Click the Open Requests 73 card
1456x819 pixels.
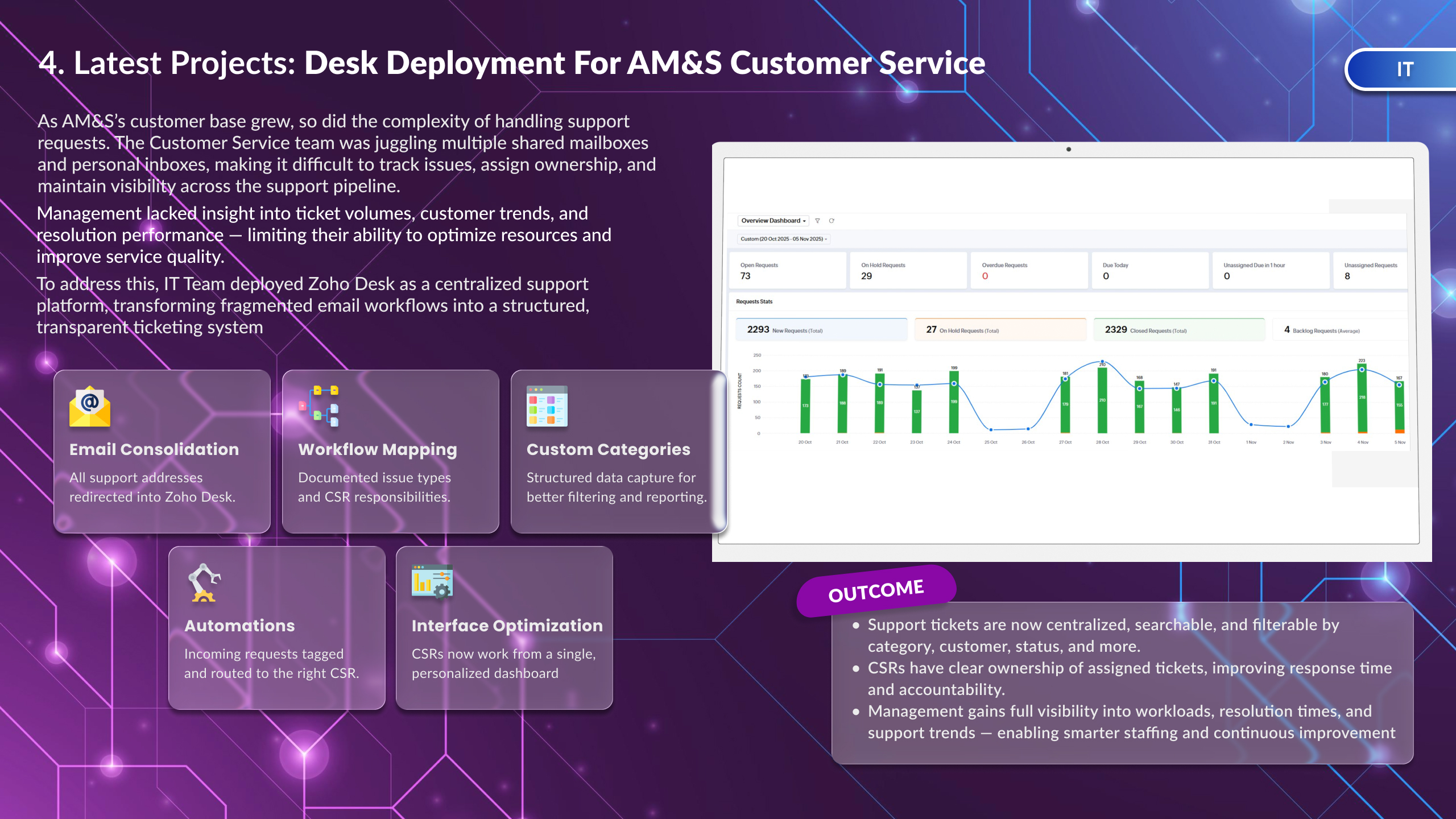(787, 271)
